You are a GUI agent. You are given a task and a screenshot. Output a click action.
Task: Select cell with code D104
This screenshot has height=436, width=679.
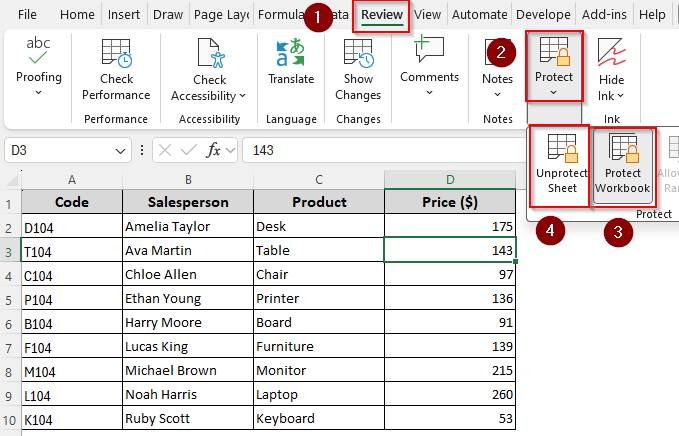pyautogui.click(x=72, y=226)
